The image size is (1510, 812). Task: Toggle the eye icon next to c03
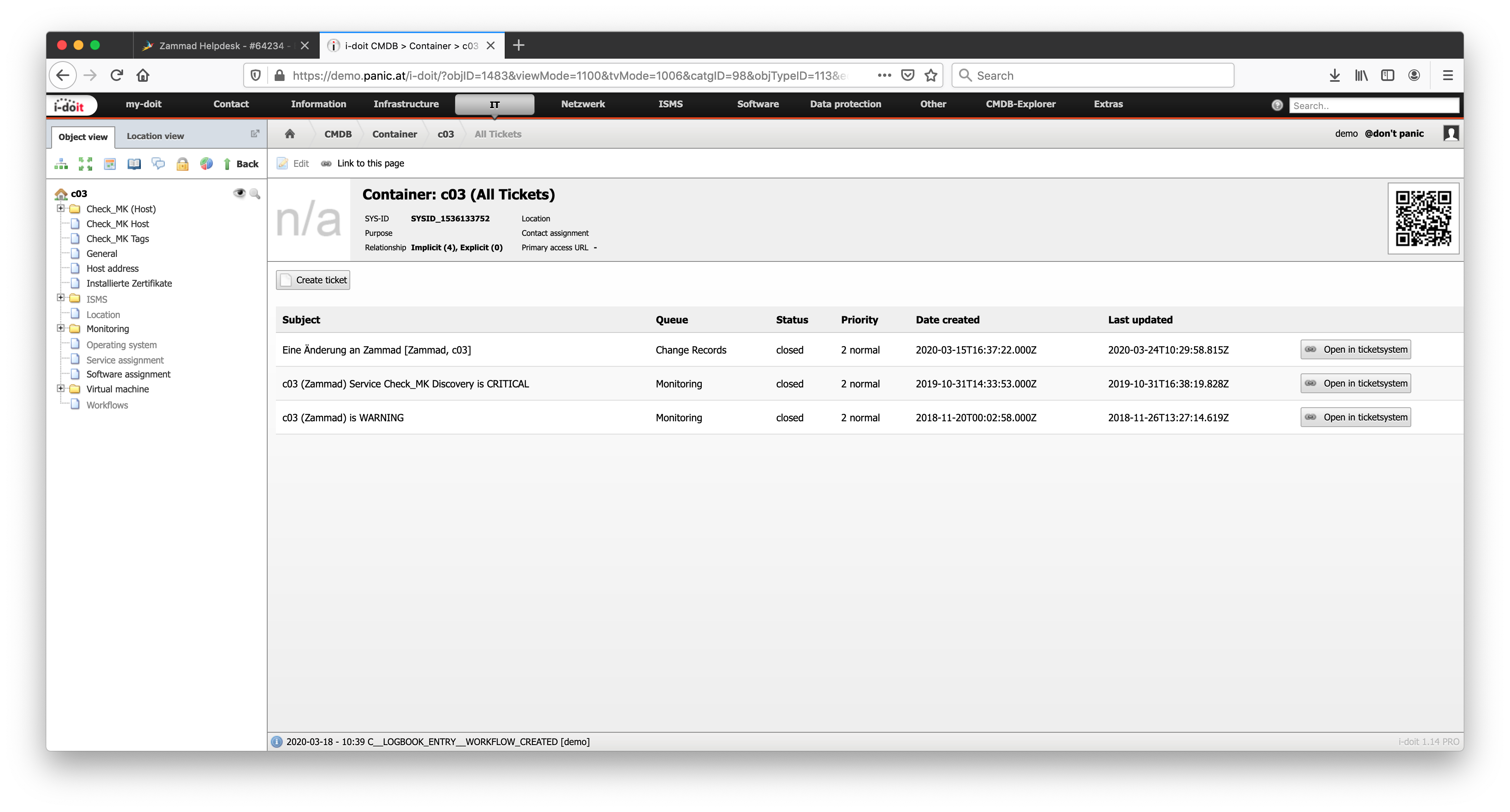(239, 193)
